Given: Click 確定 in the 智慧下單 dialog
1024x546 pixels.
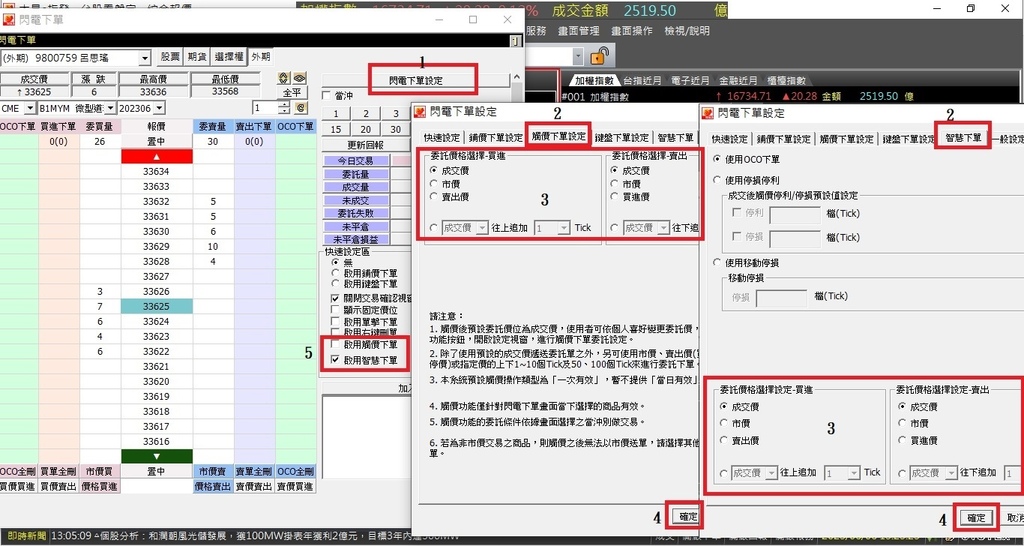Looking at the screenshot, I should click(976, 518).
